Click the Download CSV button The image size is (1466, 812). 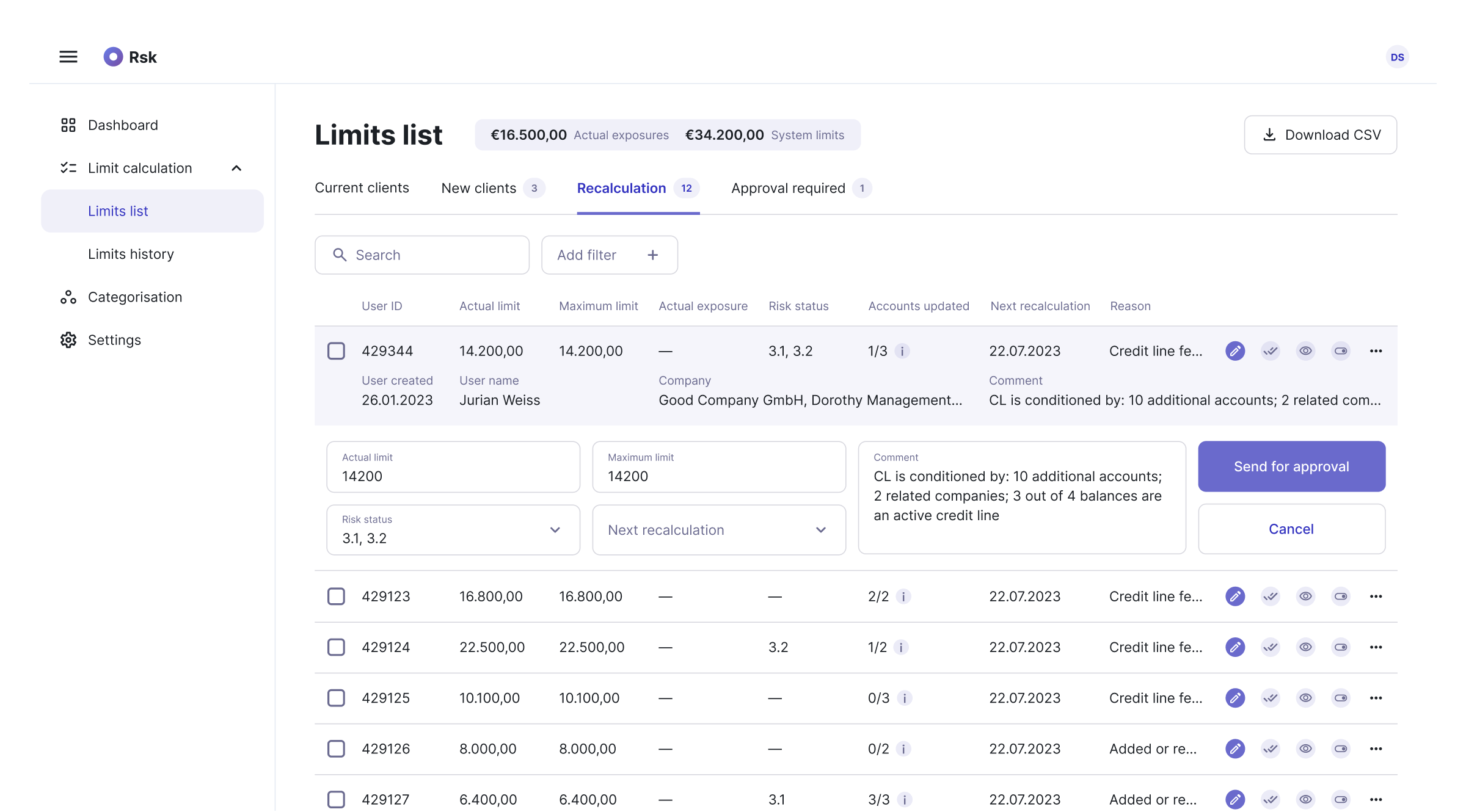point(1320,135)
